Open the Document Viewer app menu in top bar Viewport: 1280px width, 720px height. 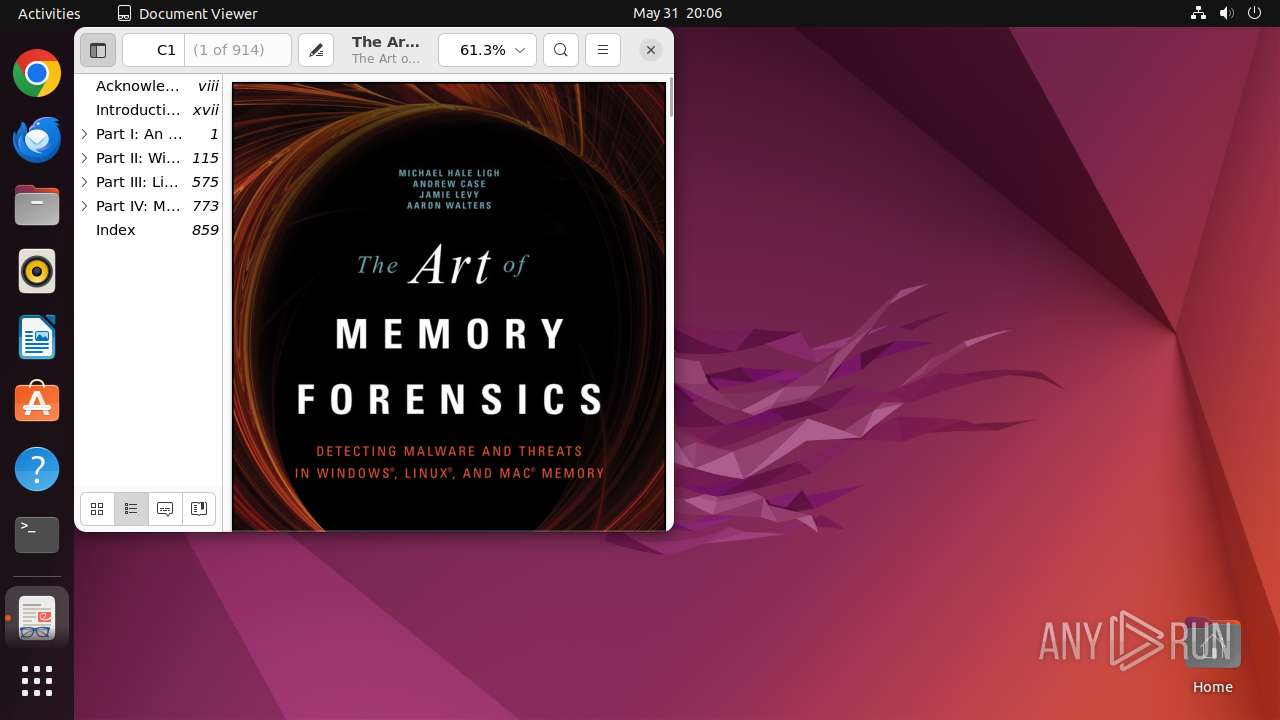[x=187, y=13]
